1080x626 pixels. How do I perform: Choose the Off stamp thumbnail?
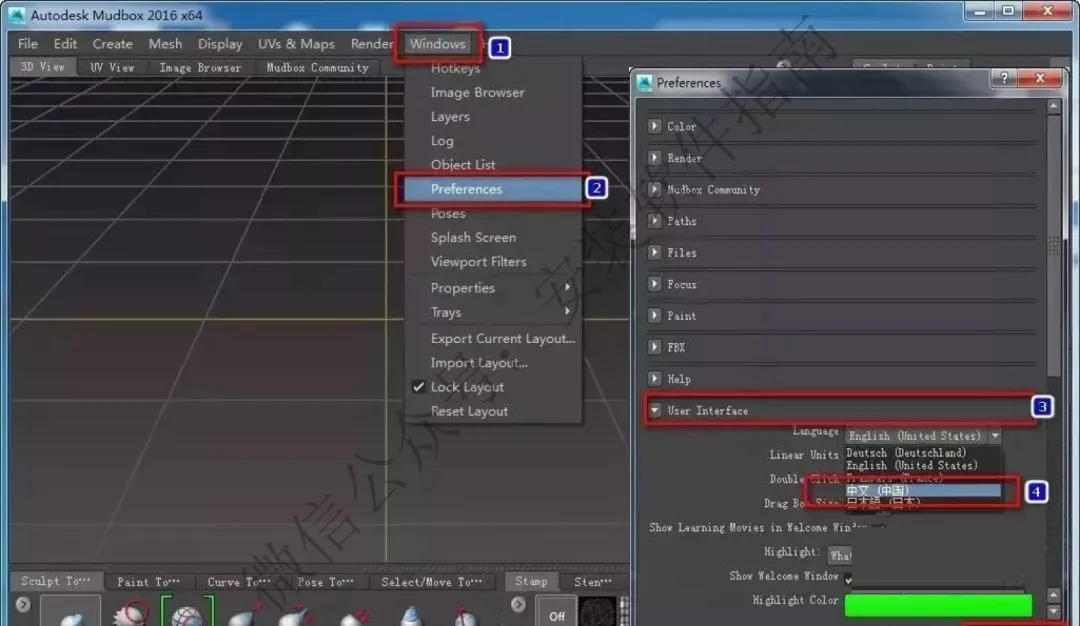(557, 612)
